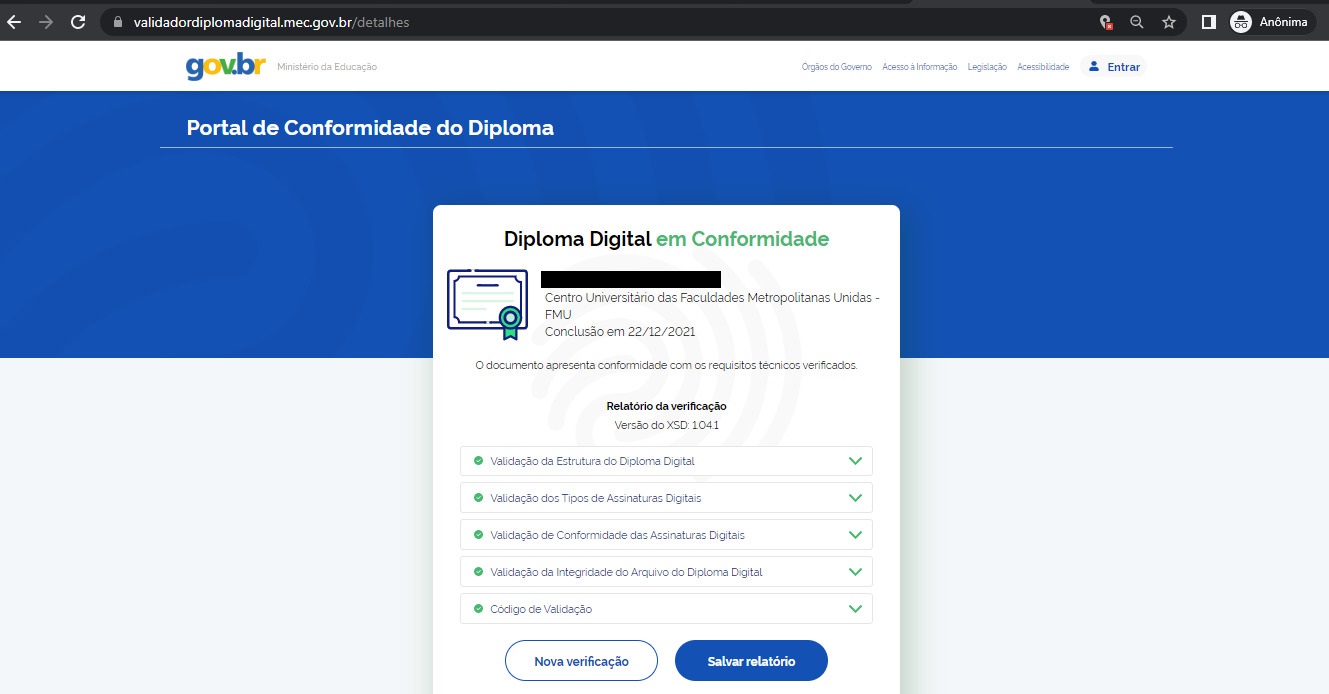
Task: Click the Ministério da Educação text
Action: coord(327,67)
